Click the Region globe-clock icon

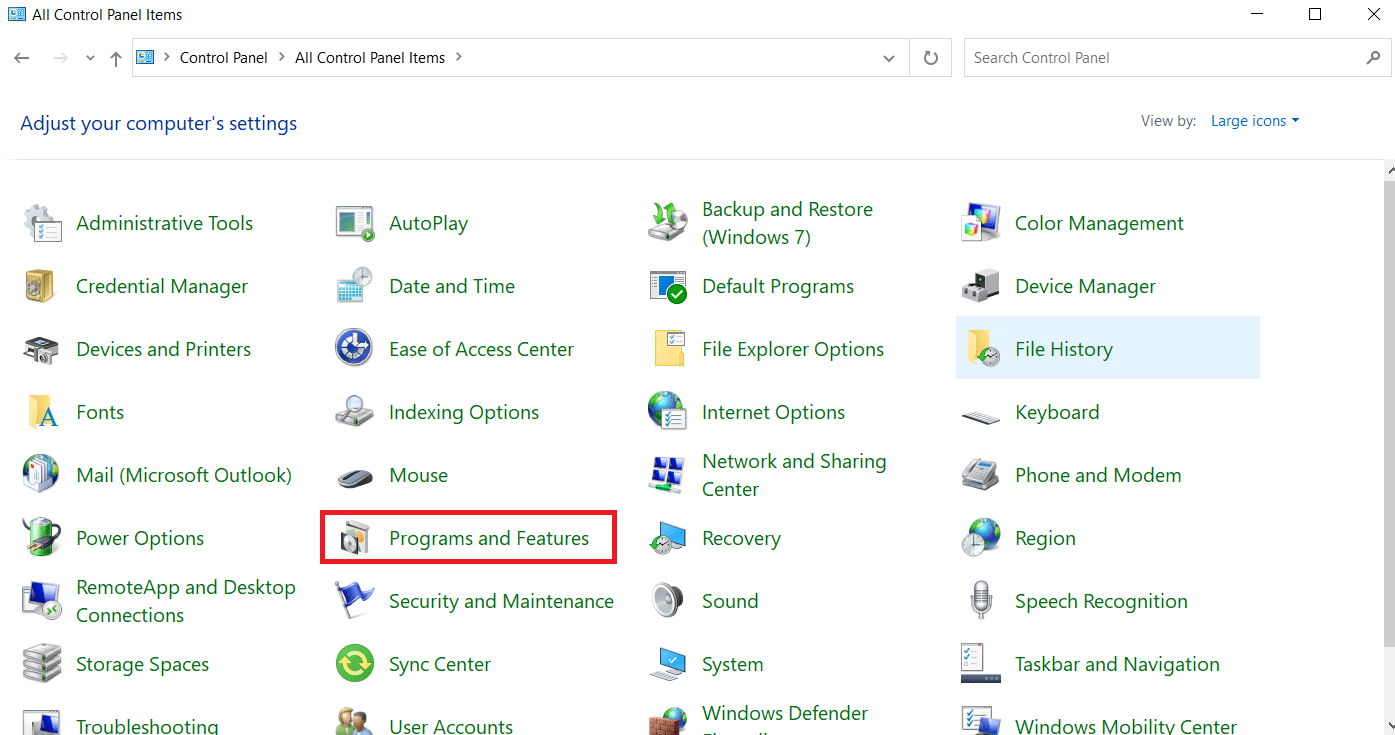pos(981,538)
